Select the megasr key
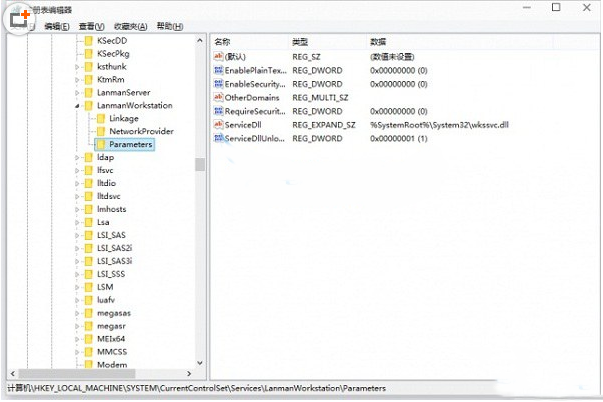 coord(112,326)
